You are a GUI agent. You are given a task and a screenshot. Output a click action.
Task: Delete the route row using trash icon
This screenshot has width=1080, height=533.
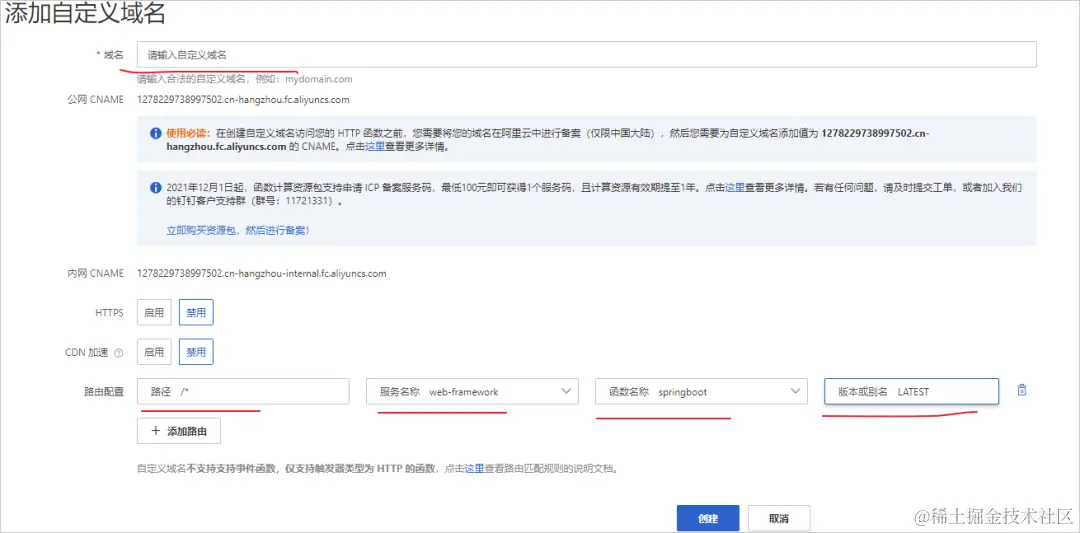1022,390
